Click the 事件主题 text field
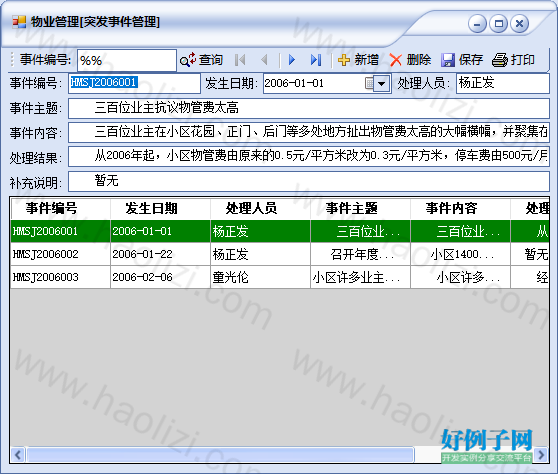558x474 pixels. coord(309,108)
